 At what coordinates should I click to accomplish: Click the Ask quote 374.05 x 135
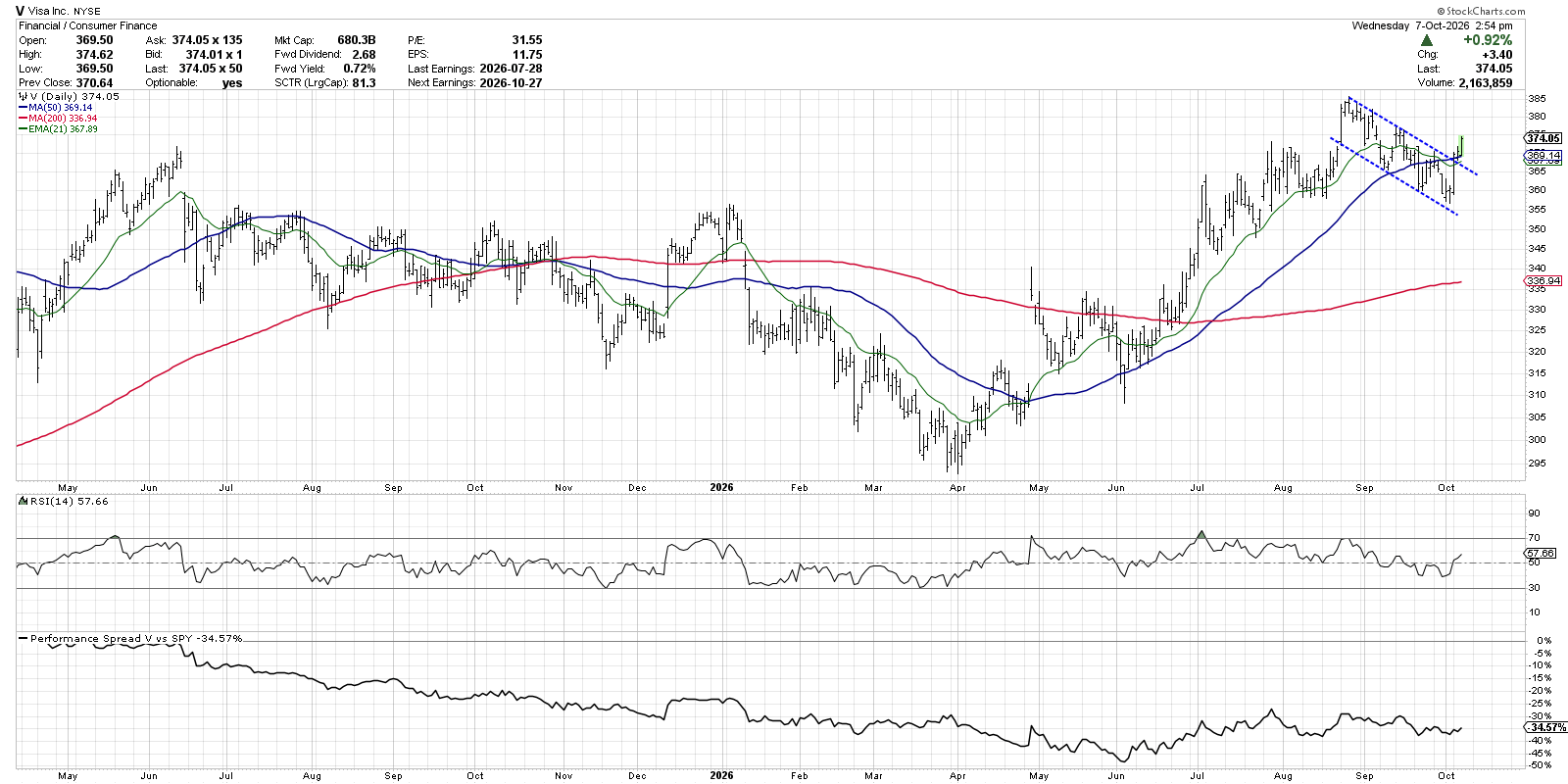tap(207, 40)
